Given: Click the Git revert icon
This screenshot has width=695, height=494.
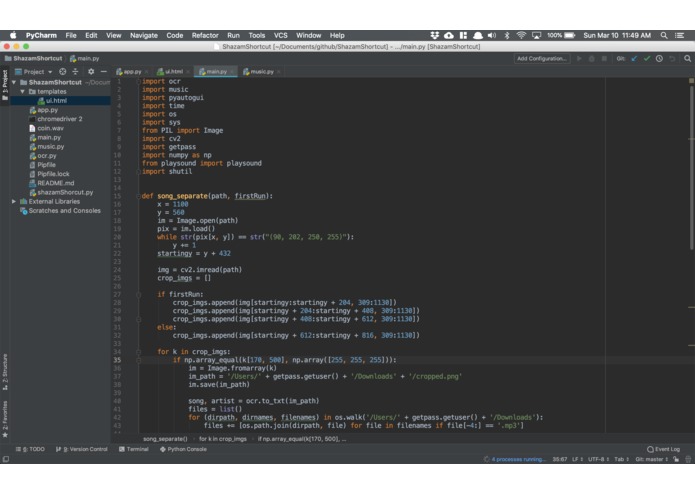Looking at the screenshot, I should tap(672, 58).
